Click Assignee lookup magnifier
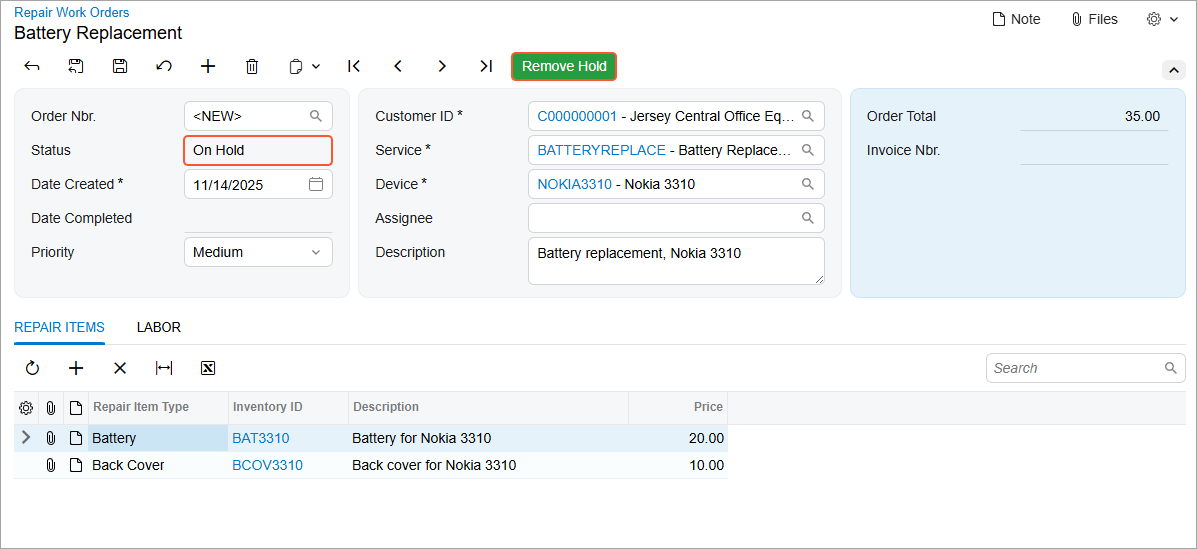Image resolution: width=1197 pixels, height=549 pixels. (x=808, y=218)
